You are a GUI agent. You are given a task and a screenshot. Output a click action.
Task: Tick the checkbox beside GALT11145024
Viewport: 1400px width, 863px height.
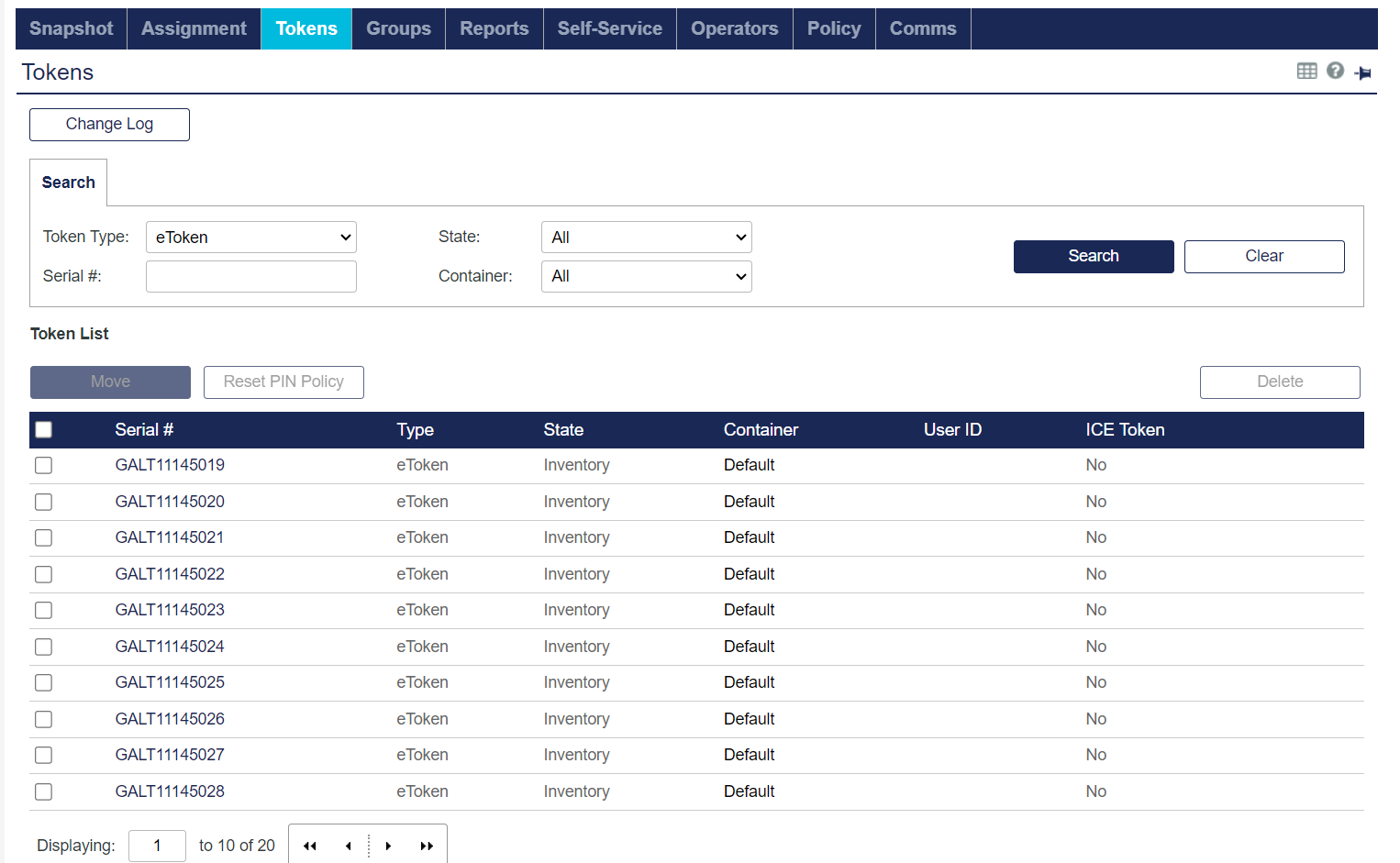coord(43,647)
